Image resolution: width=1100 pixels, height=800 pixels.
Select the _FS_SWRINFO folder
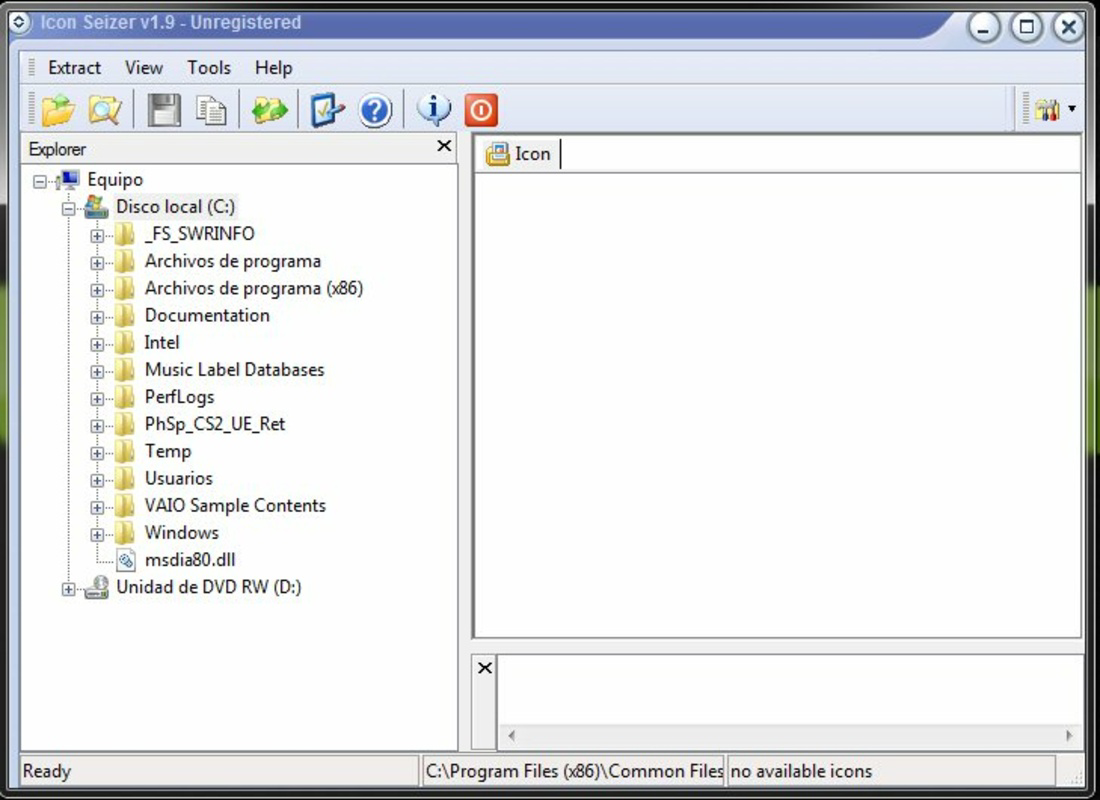pyautogui.click(x=199, y=234)
